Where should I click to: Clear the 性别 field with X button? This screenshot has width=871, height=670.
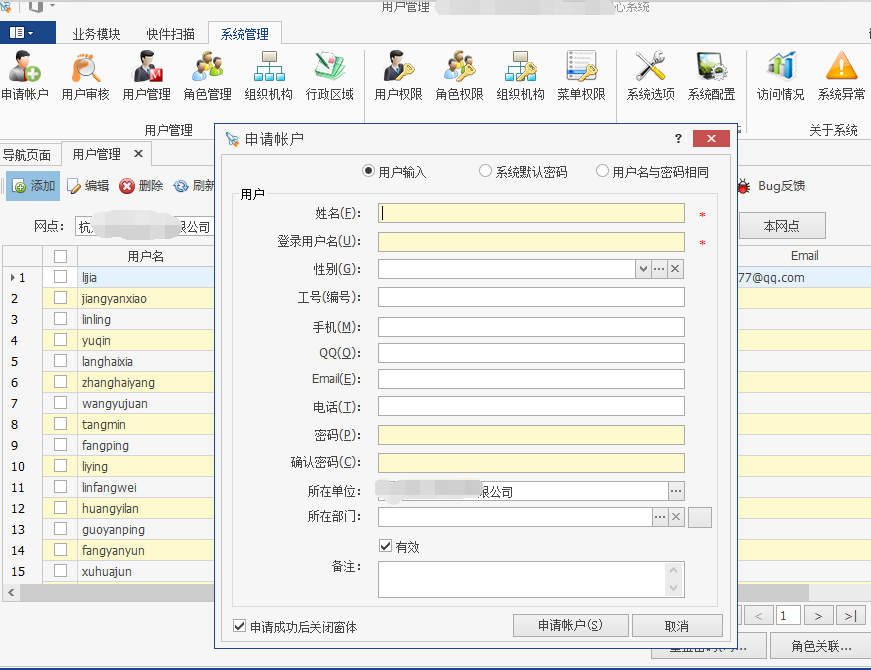[675, 269]
